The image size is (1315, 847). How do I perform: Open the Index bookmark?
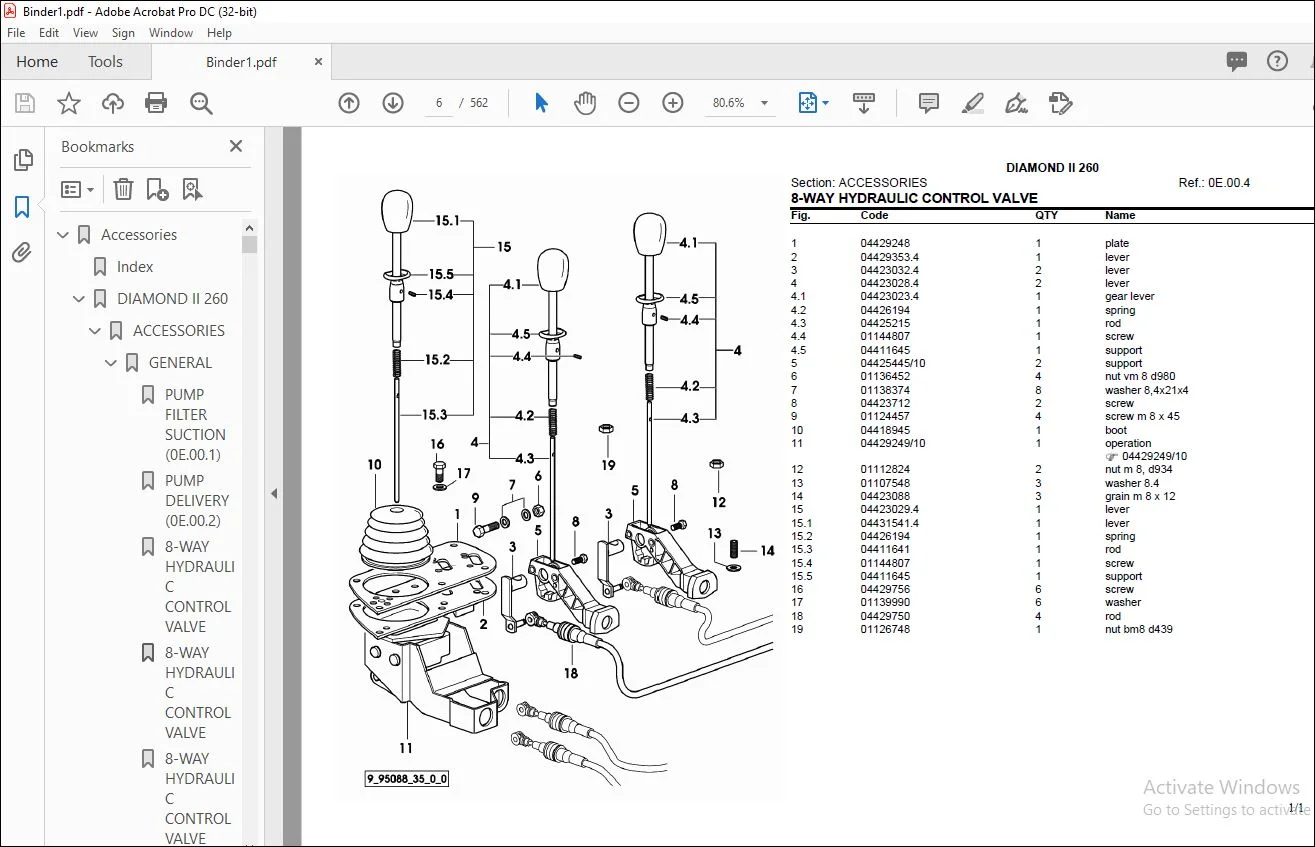135,267
